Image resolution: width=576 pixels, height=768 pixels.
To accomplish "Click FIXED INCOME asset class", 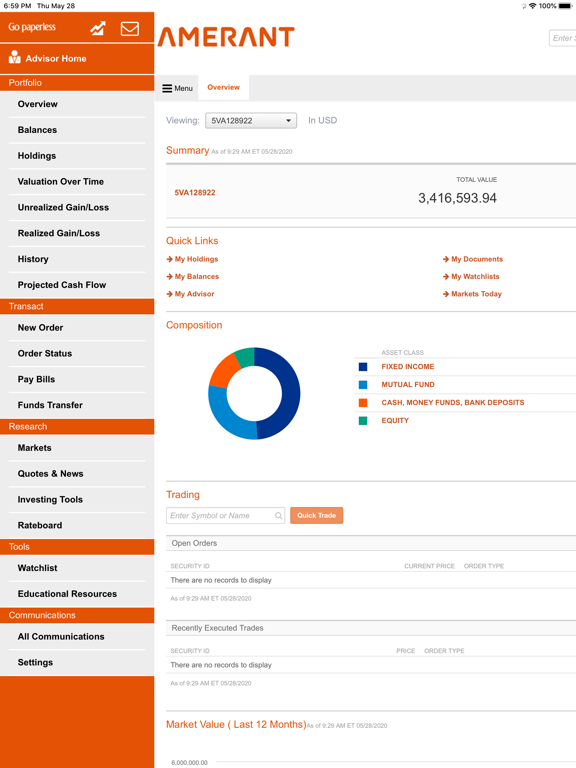I will point(408,367).
